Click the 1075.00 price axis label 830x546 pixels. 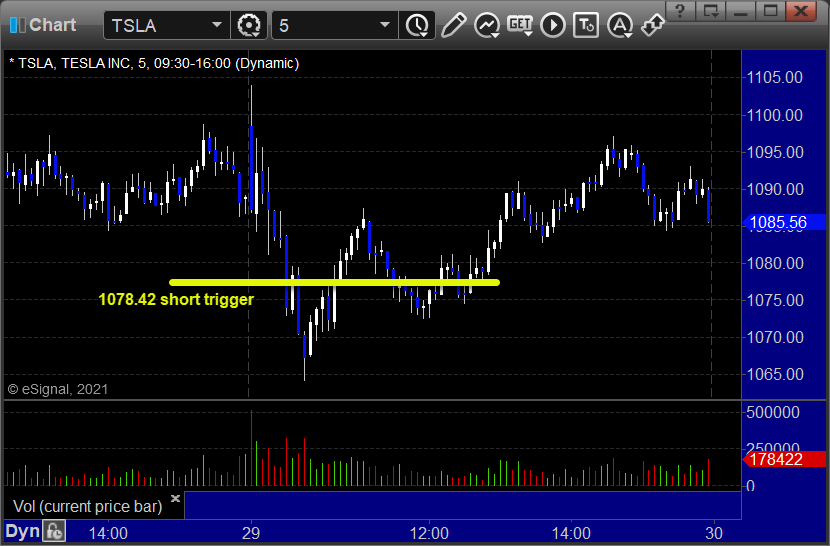(x=774, y=300)
